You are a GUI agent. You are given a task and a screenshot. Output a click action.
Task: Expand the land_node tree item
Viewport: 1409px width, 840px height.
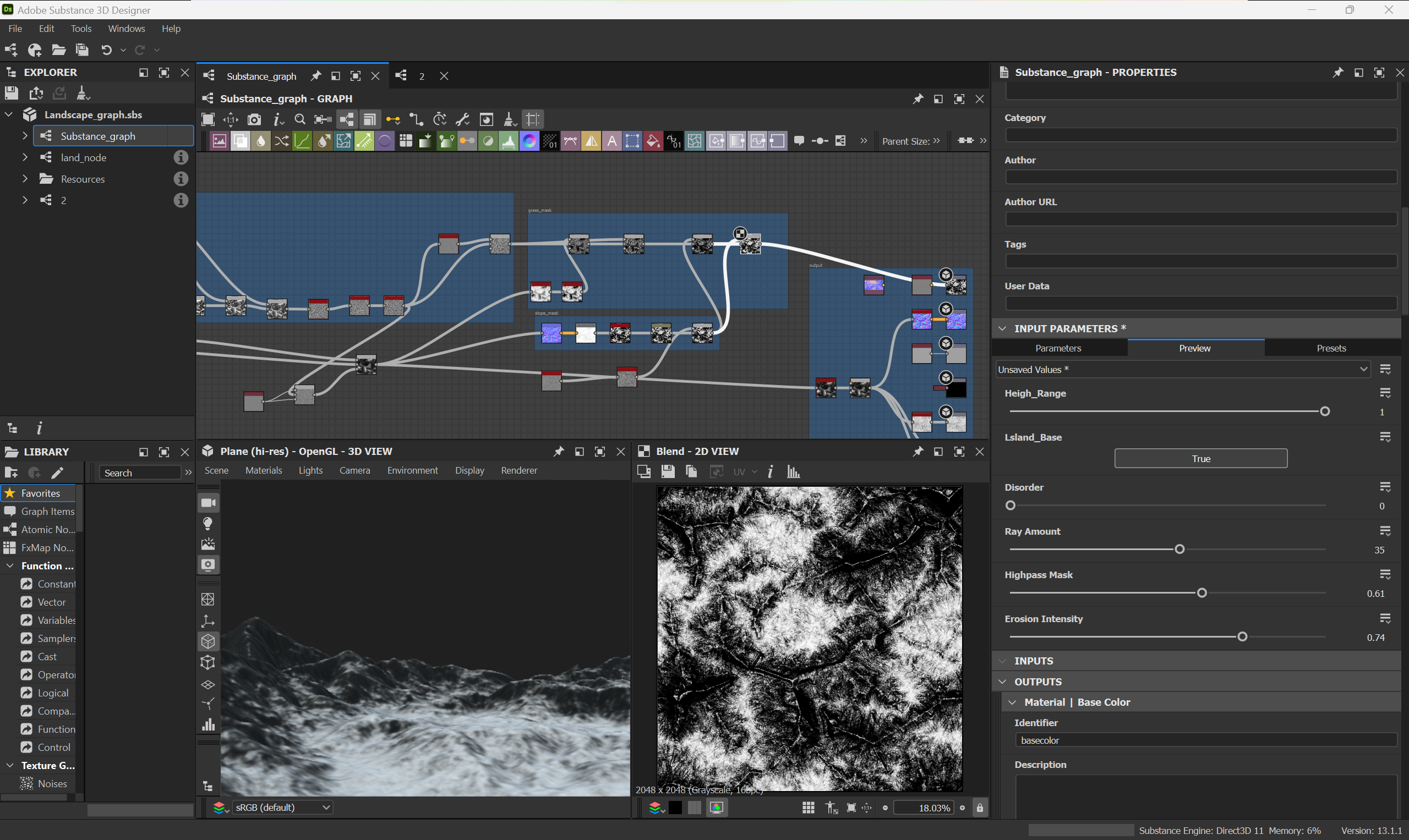coord(25,157)
